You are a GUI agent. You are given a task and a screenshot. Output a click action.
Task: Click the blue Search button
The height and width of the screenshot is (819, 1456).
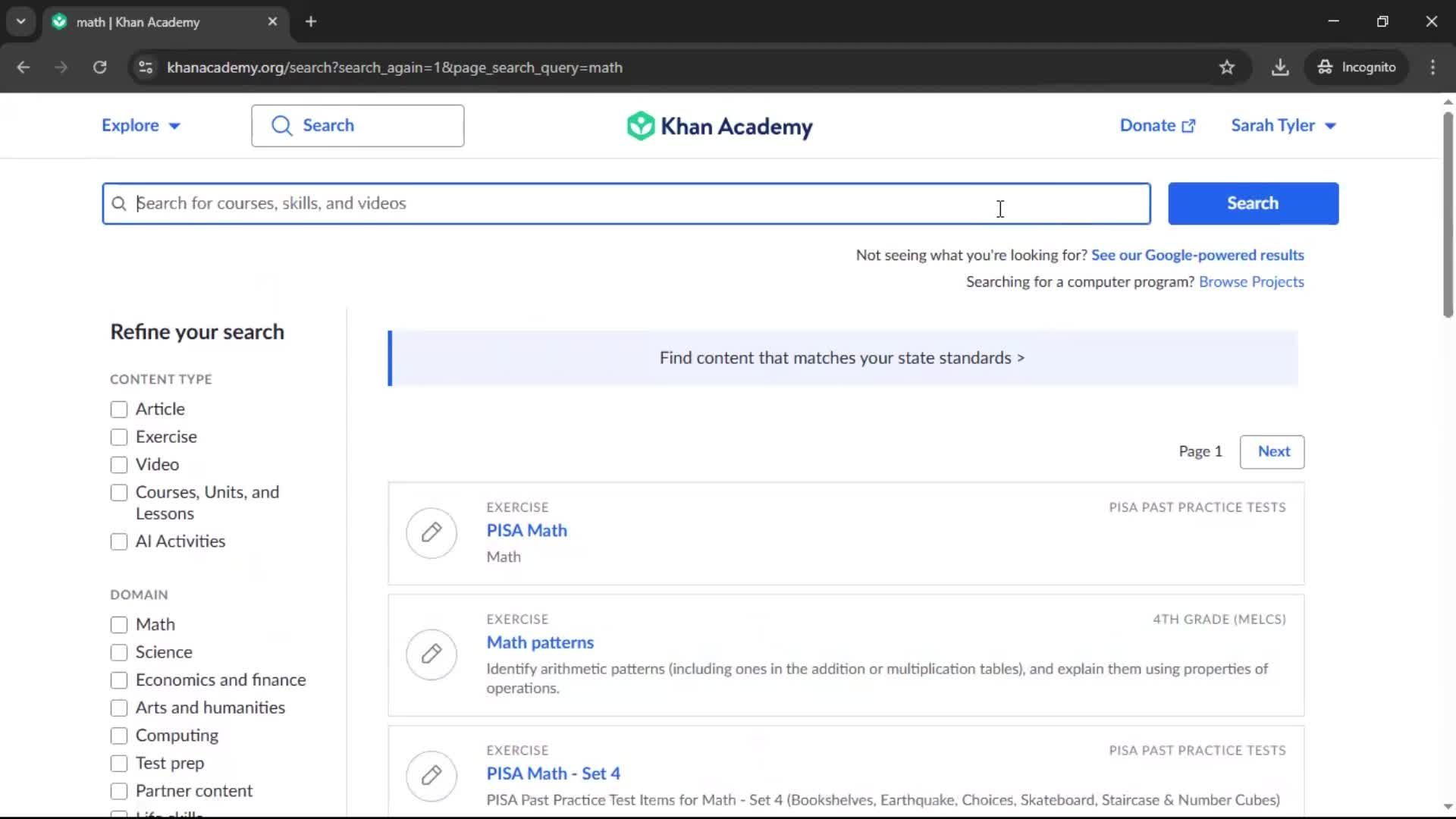click(x=1253, y=203)
